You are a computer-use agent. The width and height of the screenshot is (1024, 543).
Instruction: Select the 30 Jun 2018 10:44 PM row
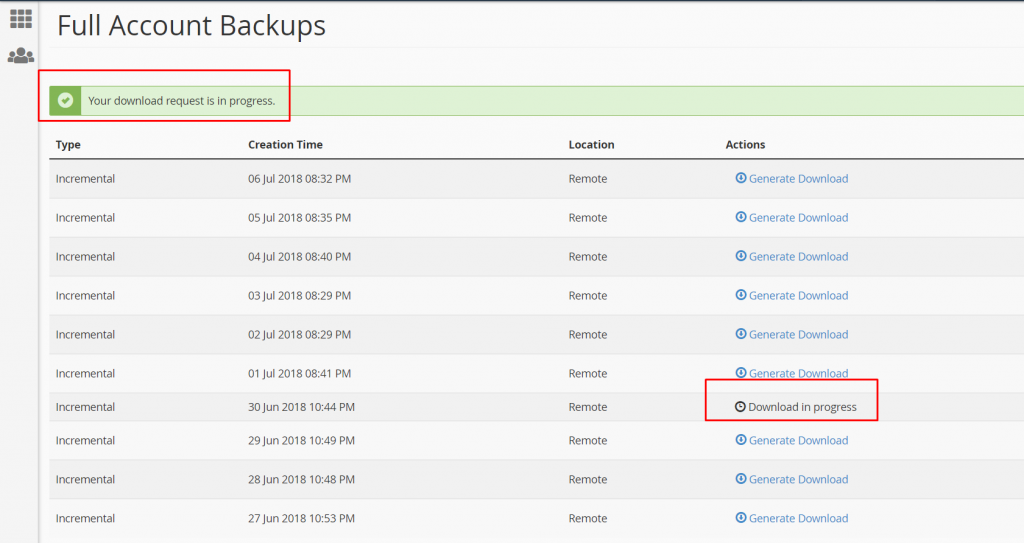coord(301,407)
